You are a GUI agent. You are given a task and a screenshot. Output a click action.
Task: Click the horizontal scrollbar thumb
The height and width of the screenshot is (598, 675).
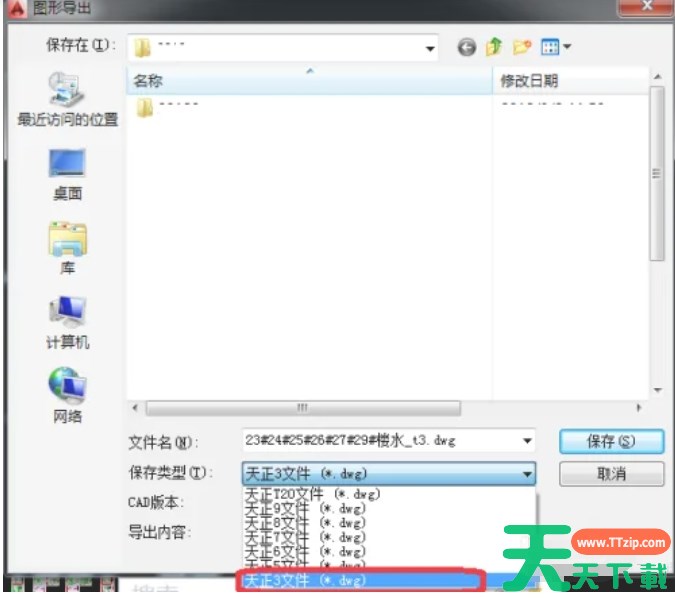coord(303,408)
